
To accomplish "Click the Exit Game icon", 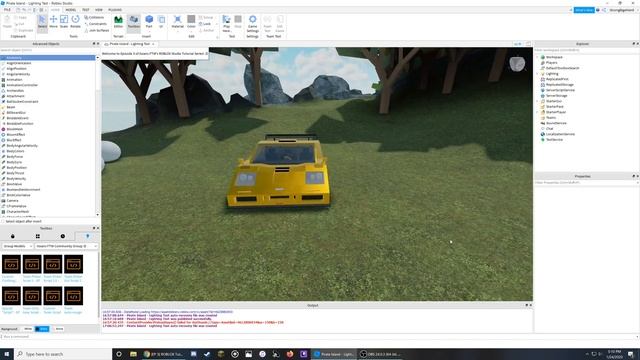I will [x=280, y=23].
